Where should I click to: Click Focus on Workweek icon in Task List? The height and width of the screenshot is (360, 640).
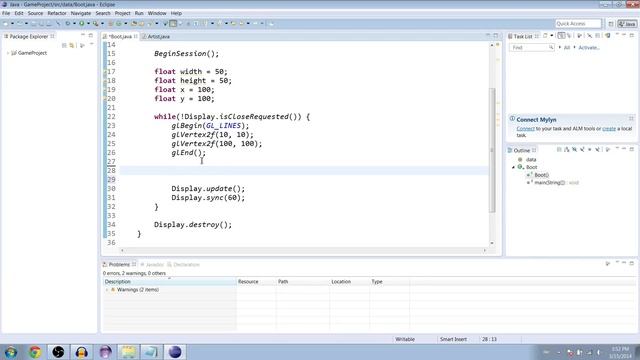(580, 36)
